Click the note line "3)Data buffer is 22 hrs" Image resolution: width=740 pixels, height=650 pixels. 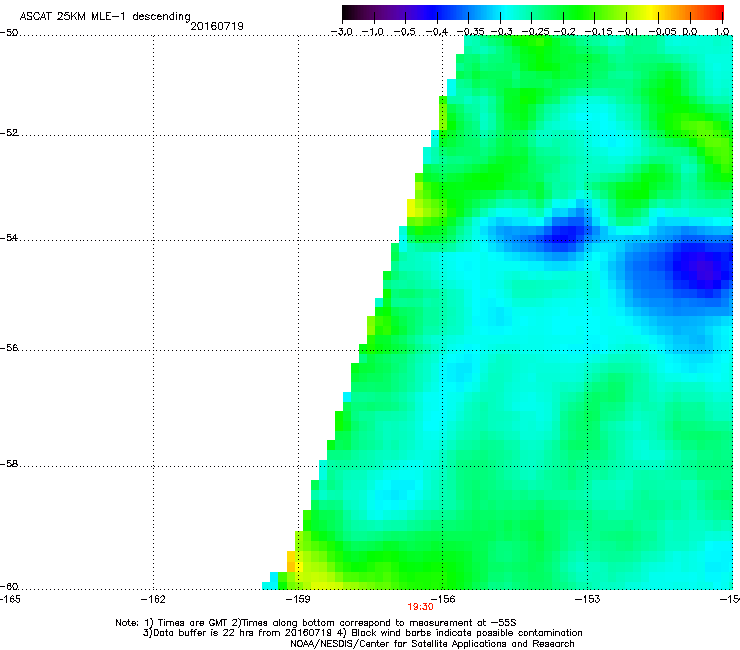(x=362, y=633)
